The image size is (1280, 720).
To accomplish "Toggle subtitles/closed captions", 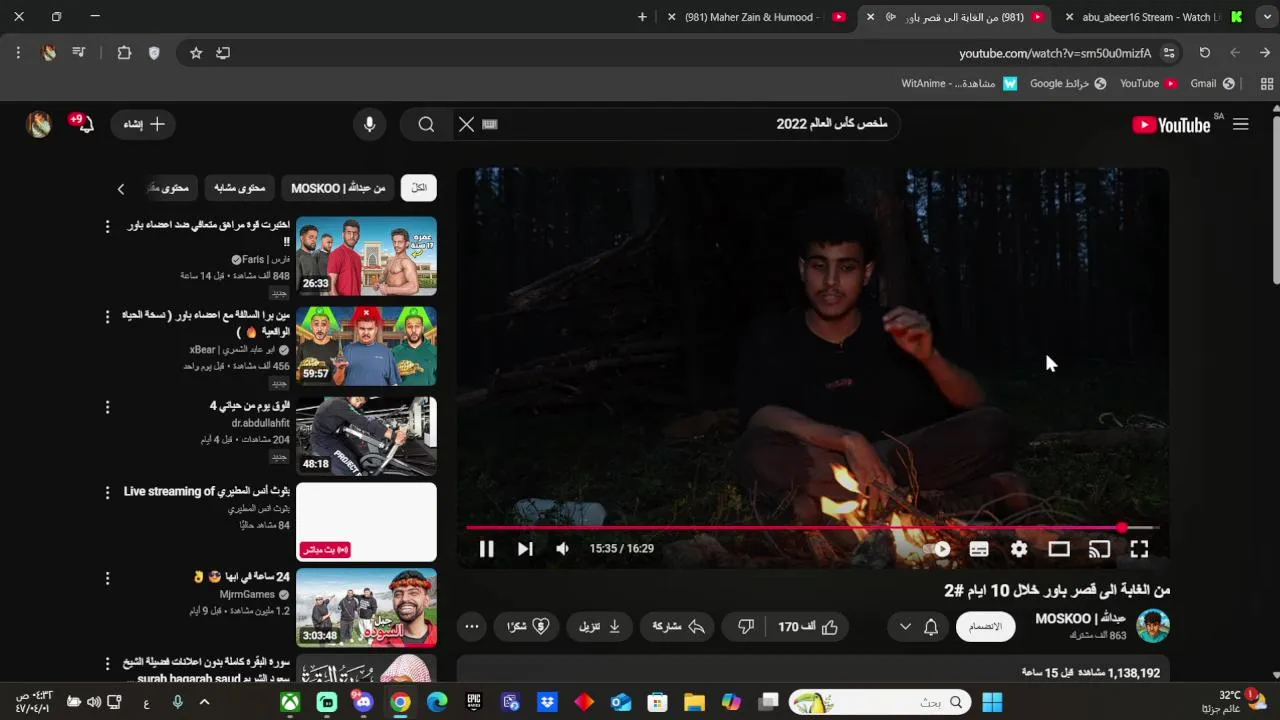I will (979, 549).
